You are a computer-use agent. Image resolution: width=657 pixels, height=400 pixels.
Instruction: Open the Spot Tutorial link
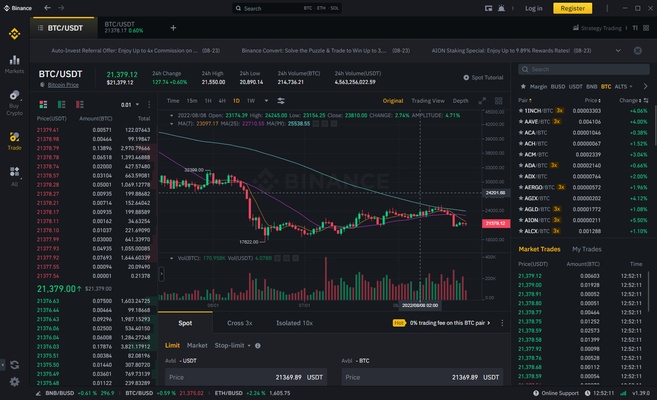coord(483,77)
